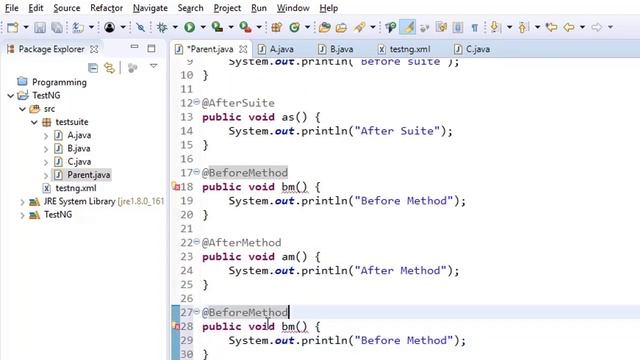
Task: Toggle Link with Editor in Package Explorer
Action: pos(109,68)
